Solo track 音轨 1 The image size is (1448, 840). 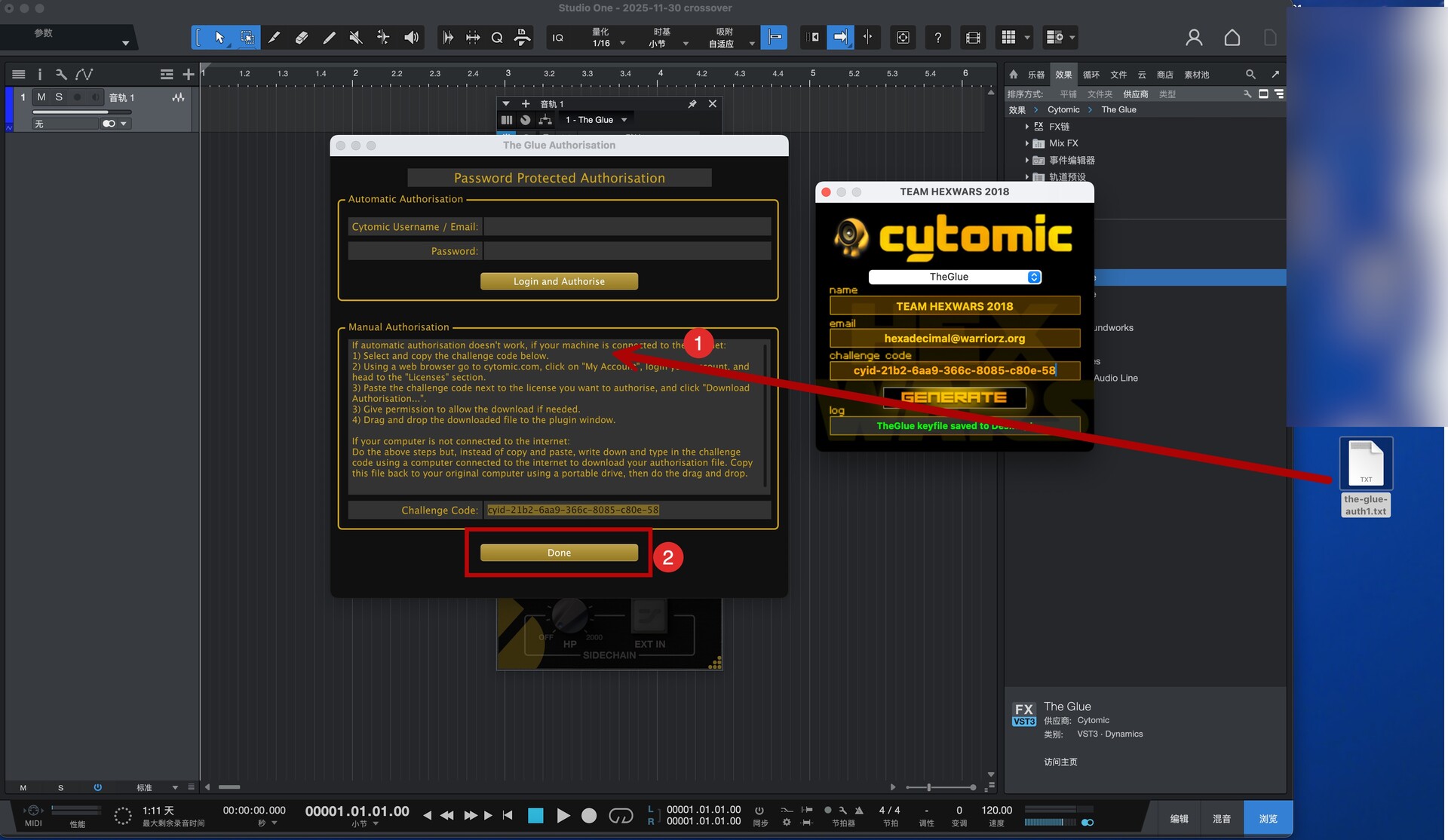point(59,97)
